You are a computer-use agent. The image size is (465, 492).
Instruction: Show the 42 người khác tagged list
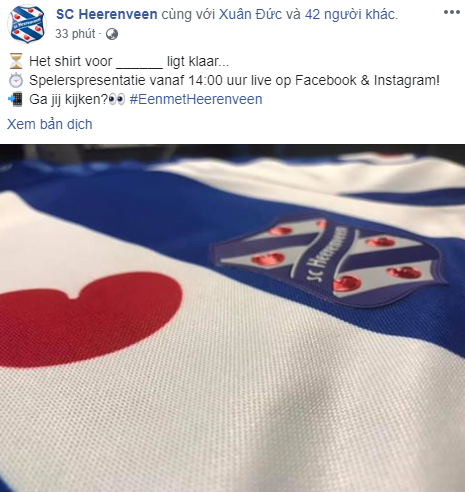[350, 14]
